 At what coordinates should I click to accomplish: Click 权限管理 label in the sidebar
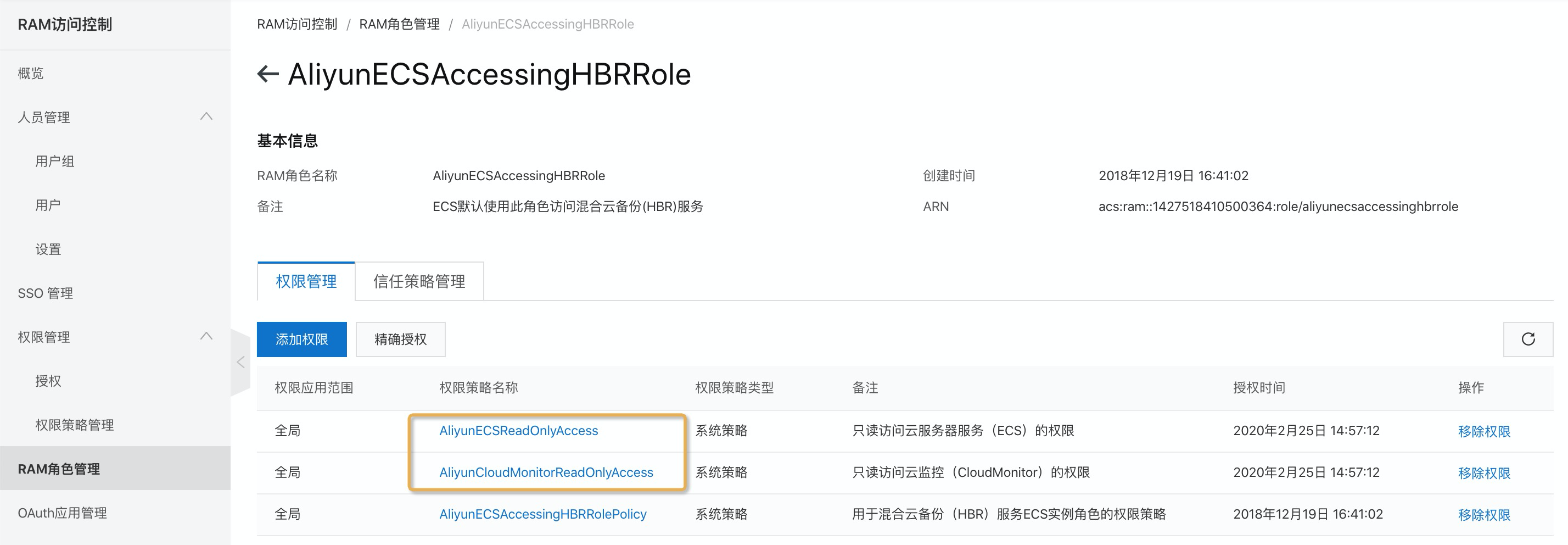44,337
